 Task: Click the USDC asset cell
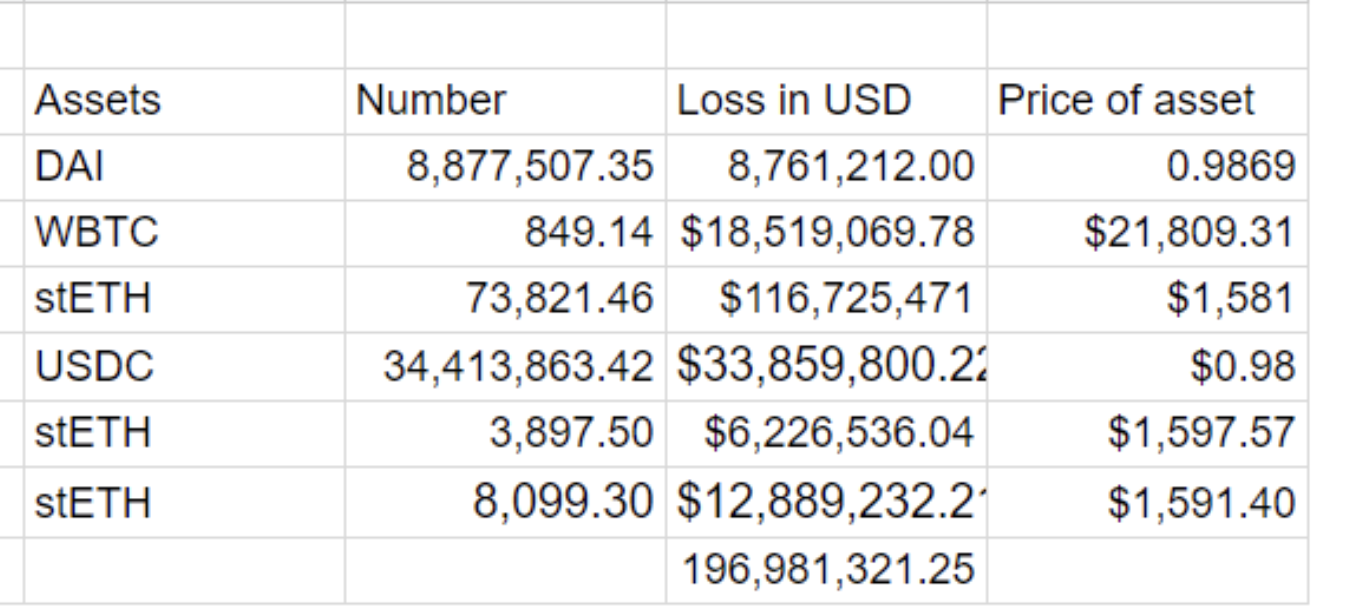coord(184,368)
